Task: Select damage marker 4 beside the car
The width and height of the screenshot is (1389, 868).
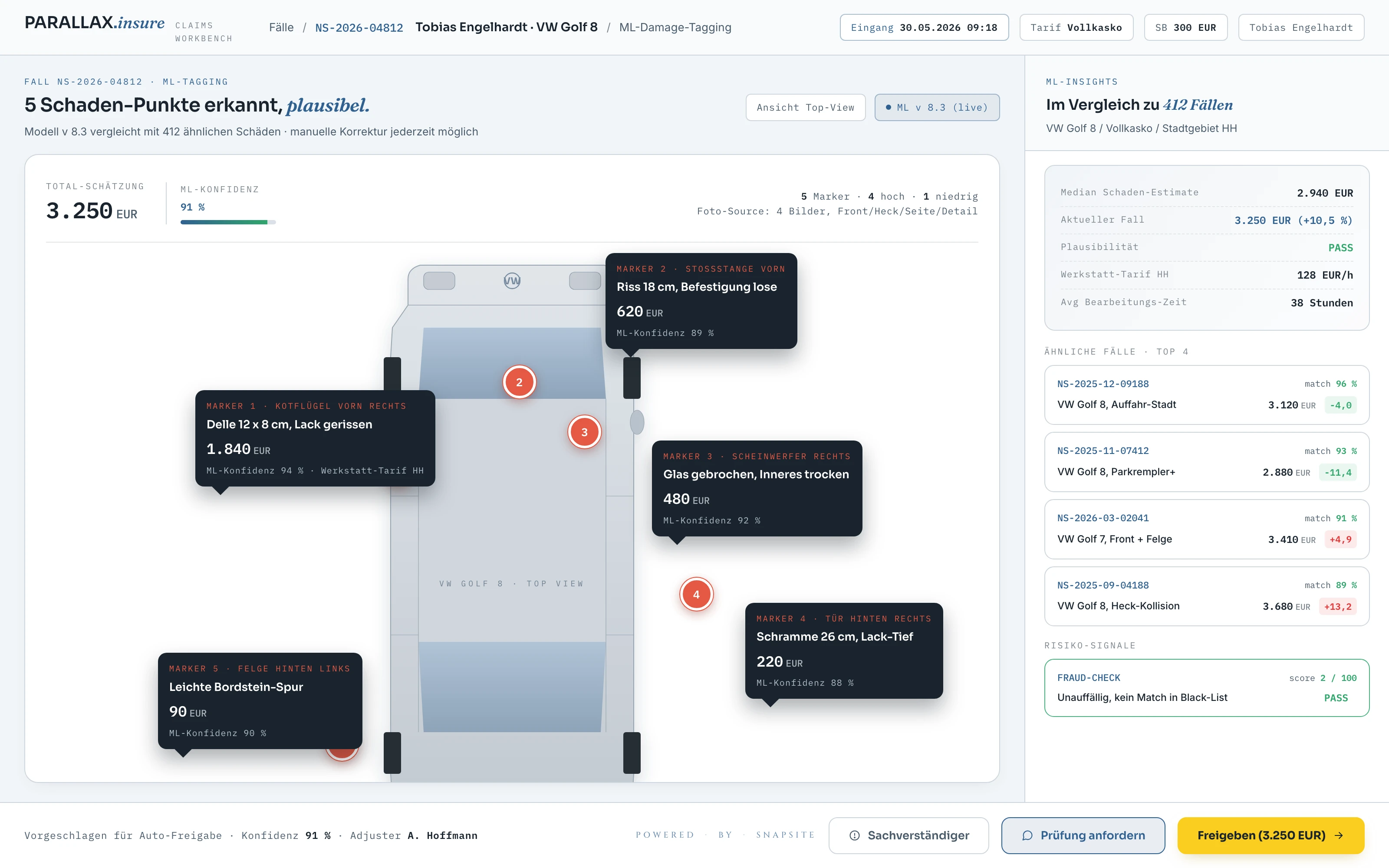Action: 696,594
